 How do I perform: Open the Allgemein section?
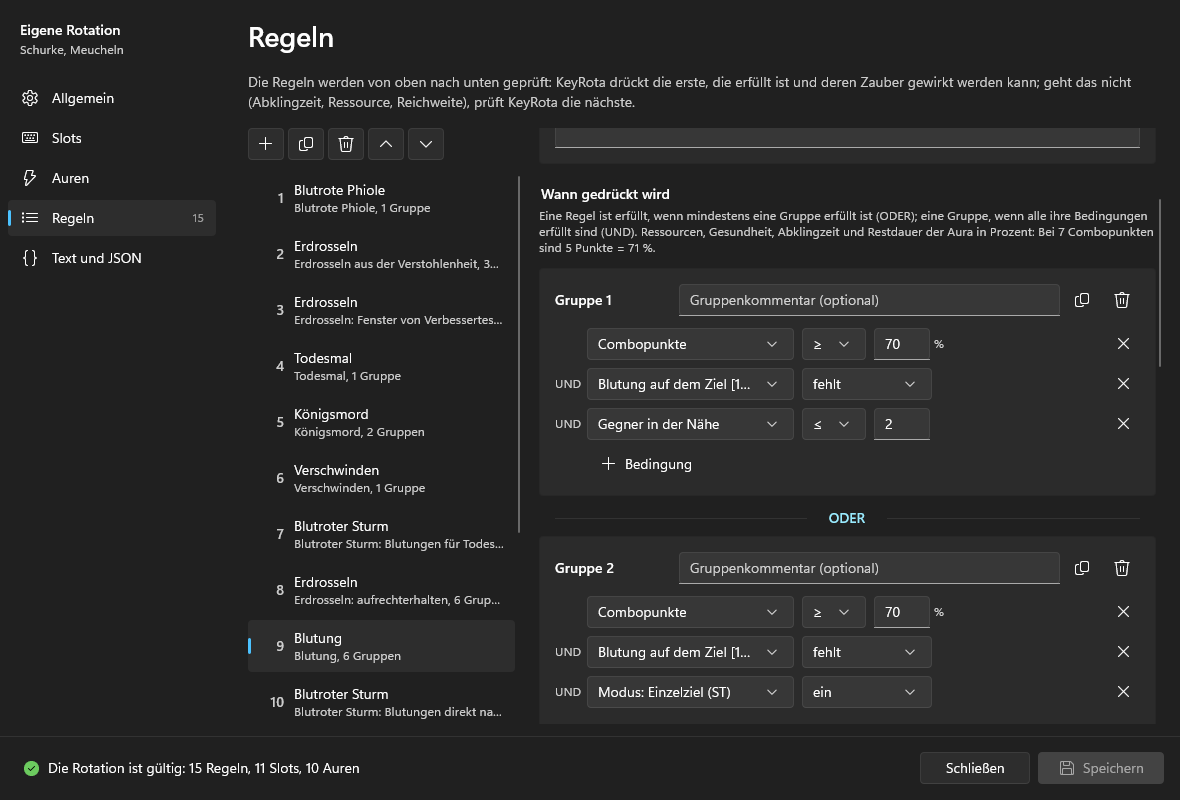point(112,98)
